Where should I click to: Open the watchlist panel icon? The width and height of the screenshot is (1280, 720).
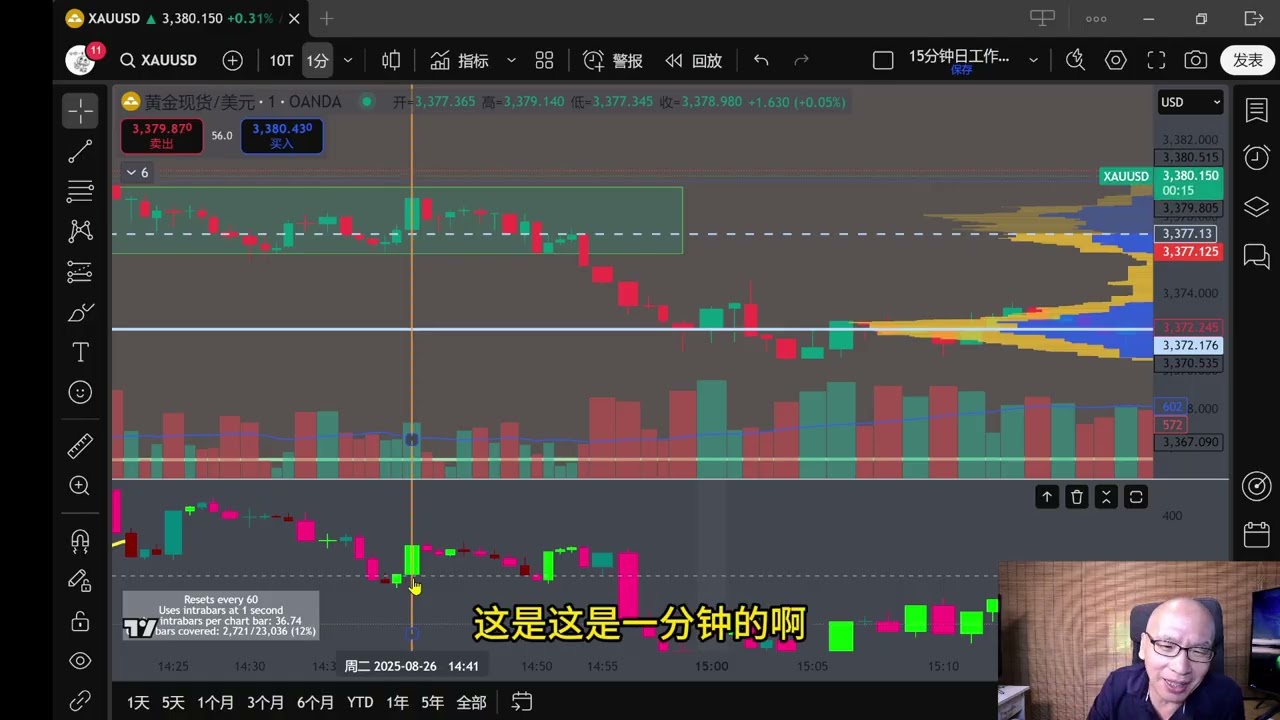1256,110
